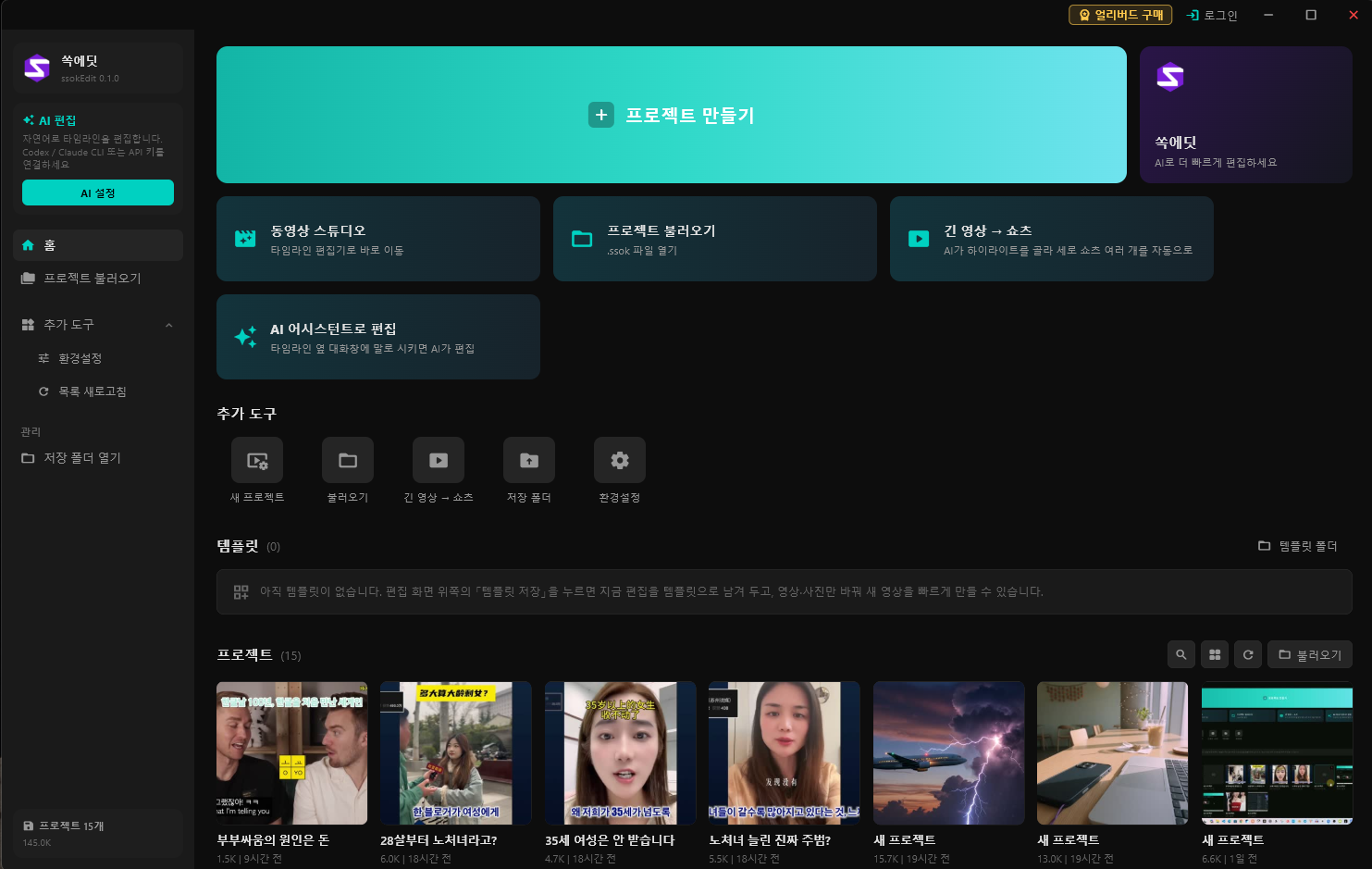Open the app screenshot 새 프로젝트 thumbnail
This screenshot has height=869, width=1372.
(1277, 753)
